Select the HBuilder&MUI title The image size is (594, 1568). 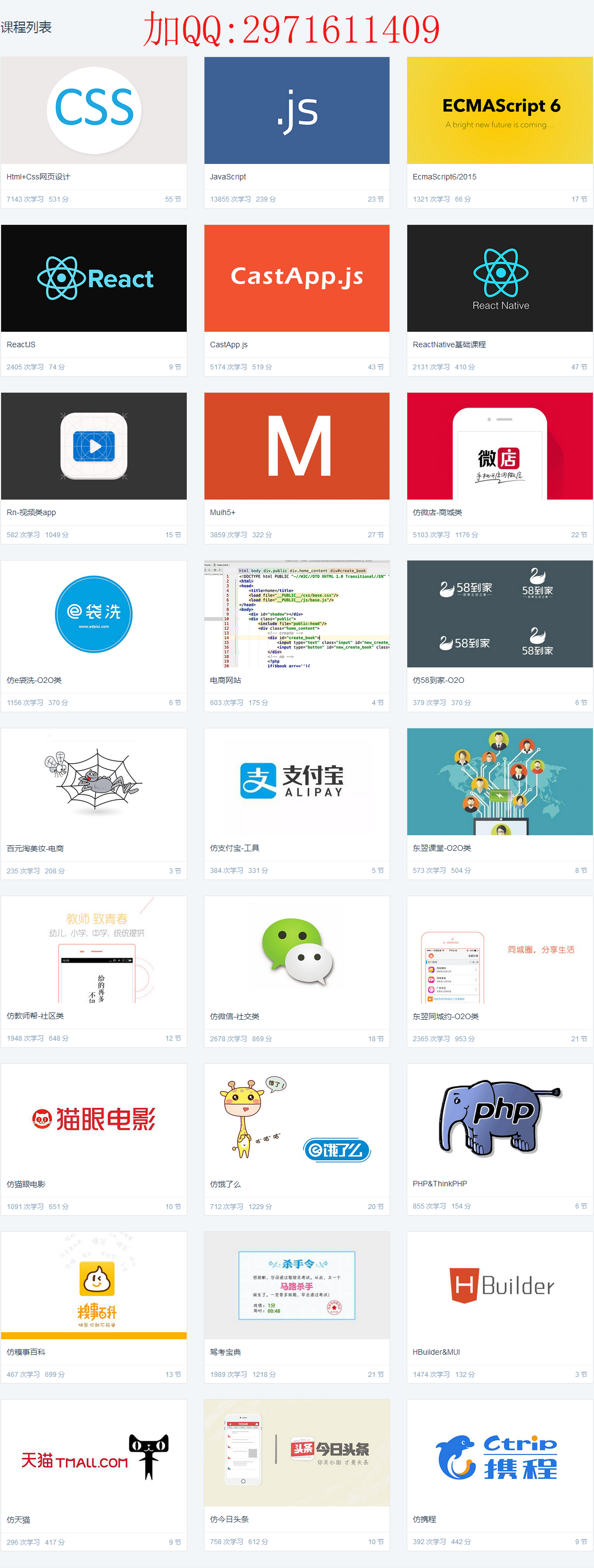(436, 1352)
